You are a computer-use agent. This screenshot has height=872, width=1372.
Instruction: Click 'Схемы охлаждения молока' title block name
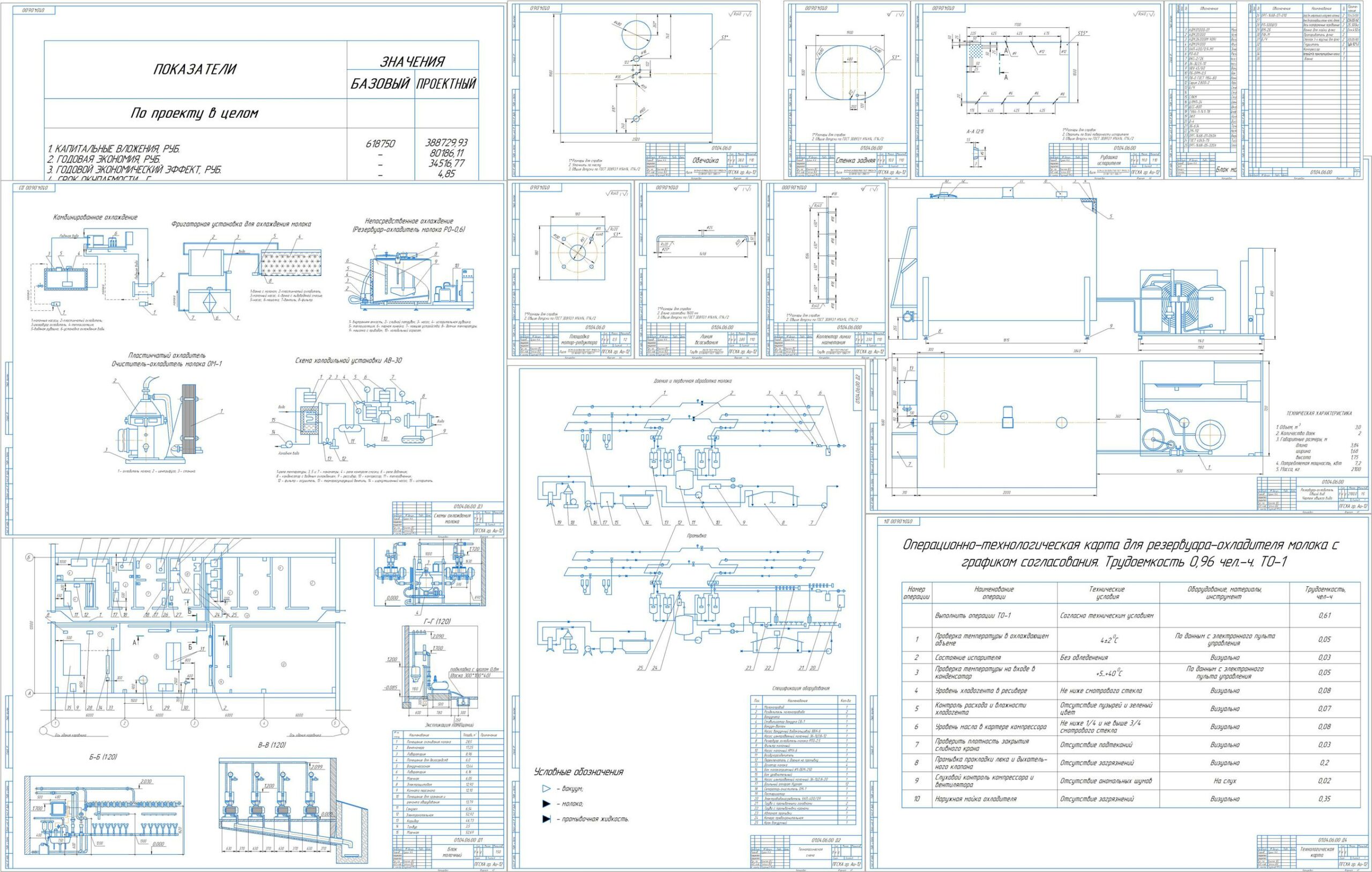pyautogui.click(x=452, y=518)
